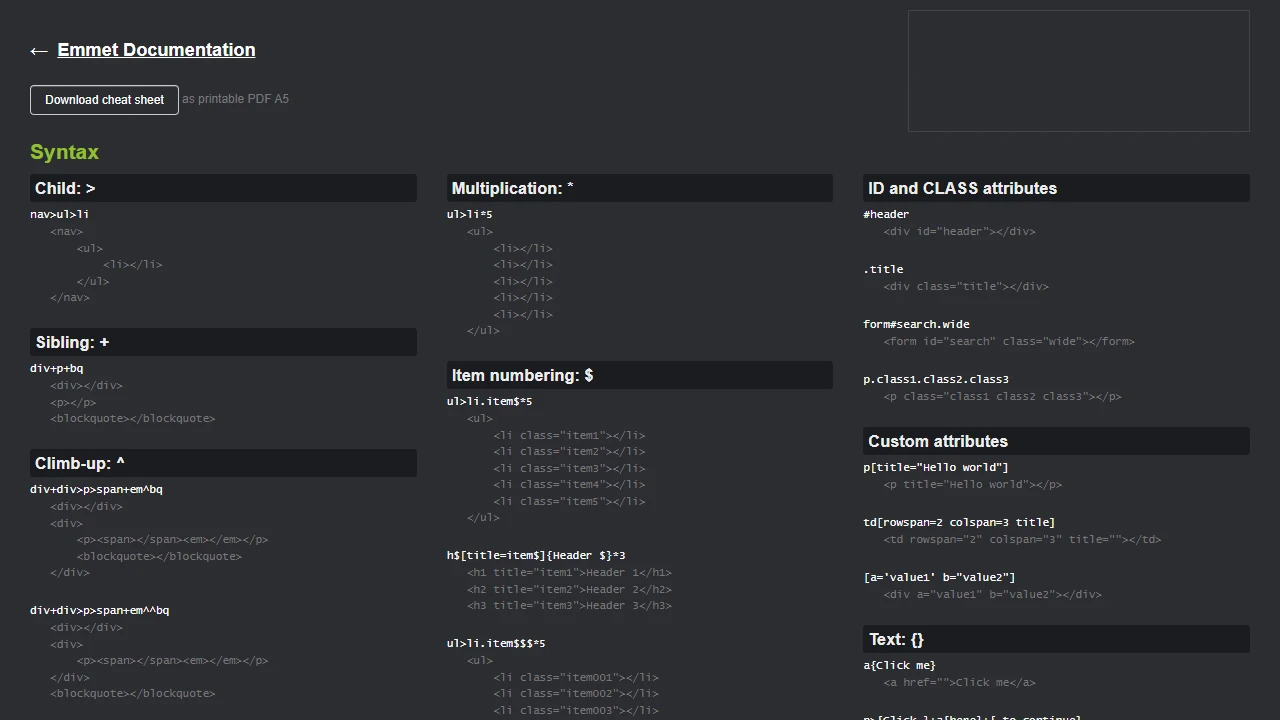
Task: Open the printable PDF A5 version
Action: [x=235, y=98]
